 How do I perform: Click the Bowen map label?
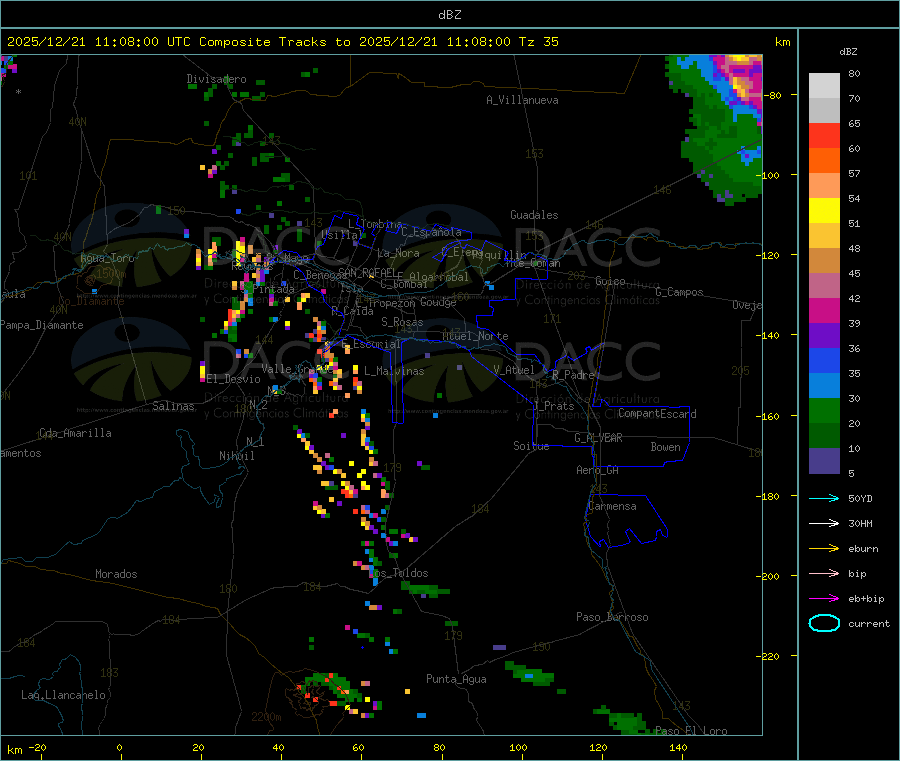point(665,447)
